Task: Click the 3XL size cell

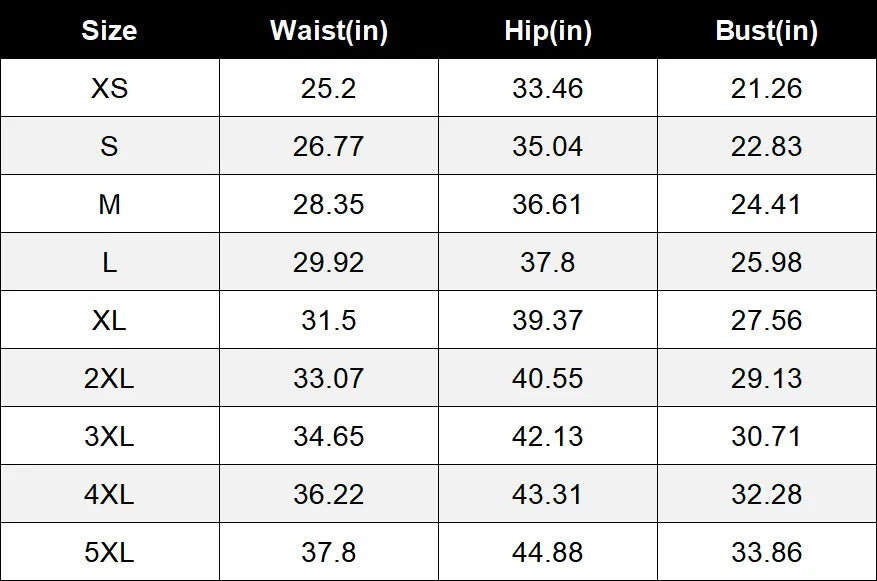Action: click(x=109, y=436)
